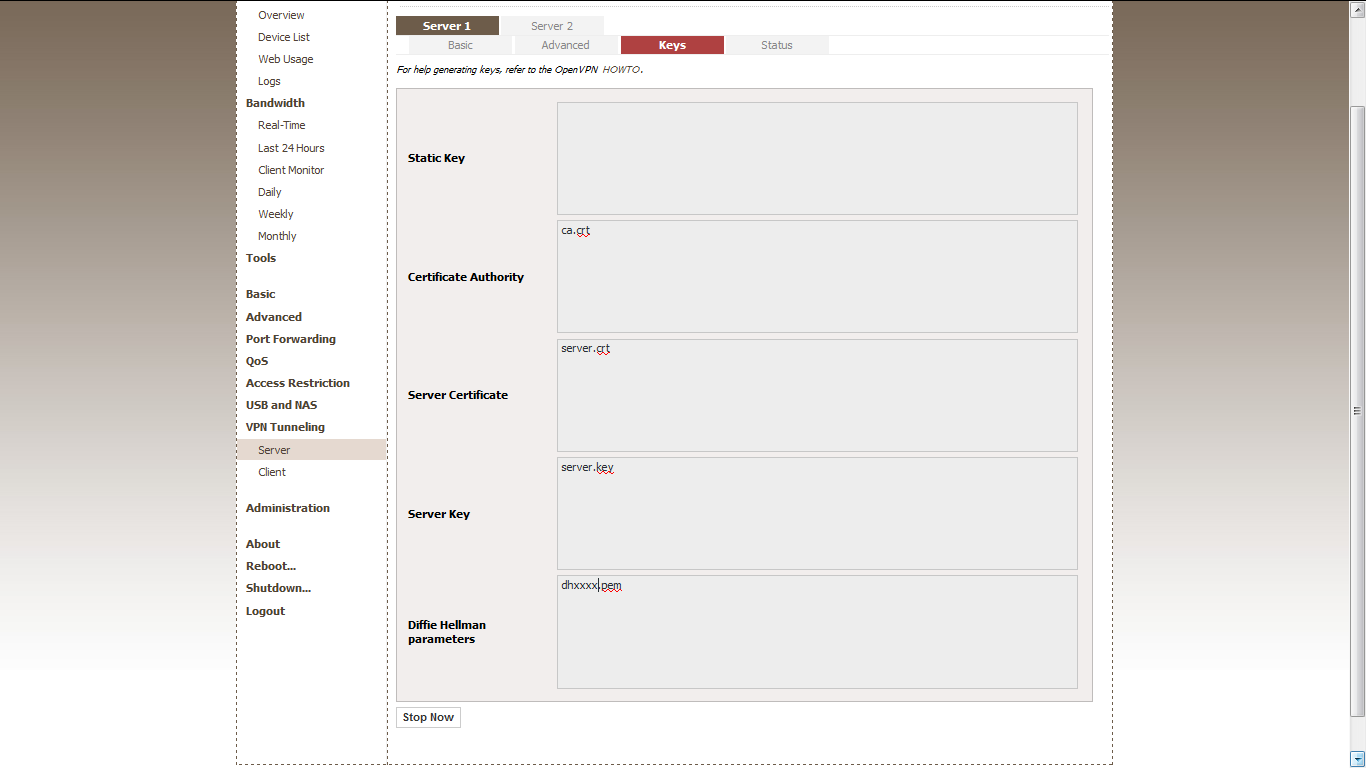
Task: Click the scrollbar down arrow
Action: coord(1357,759)
